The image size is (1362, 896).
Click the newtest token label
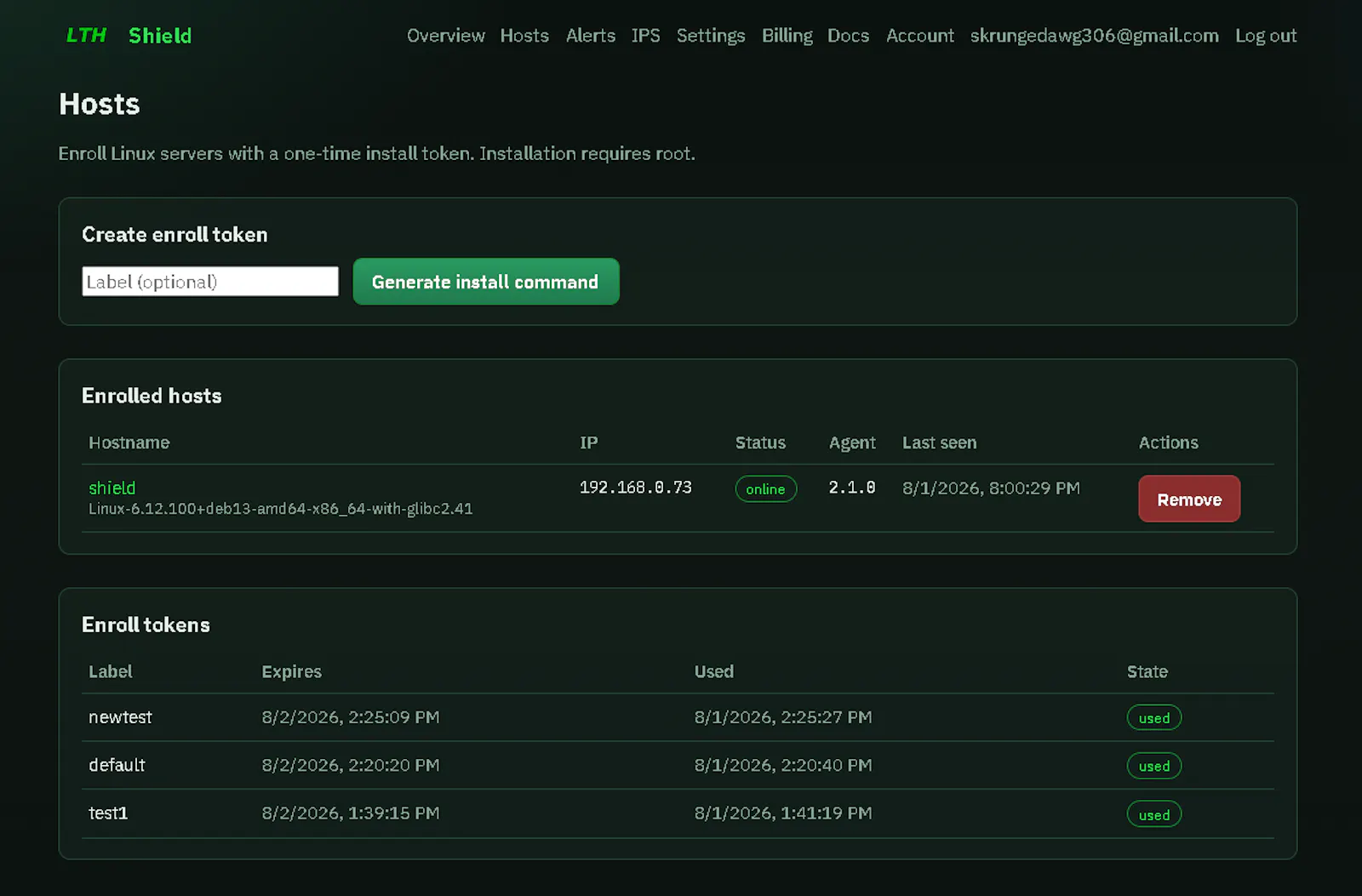[120, 717]
